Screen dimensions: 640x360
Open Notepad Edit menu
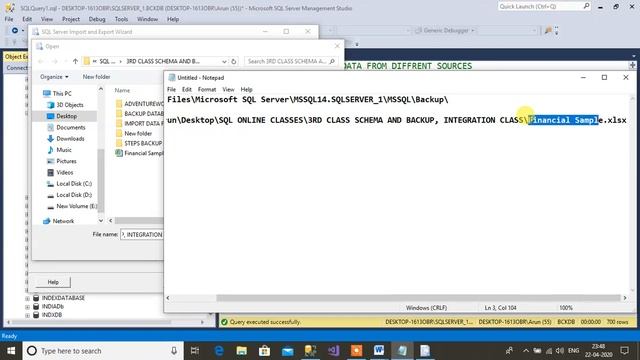[x=187, y=89]
